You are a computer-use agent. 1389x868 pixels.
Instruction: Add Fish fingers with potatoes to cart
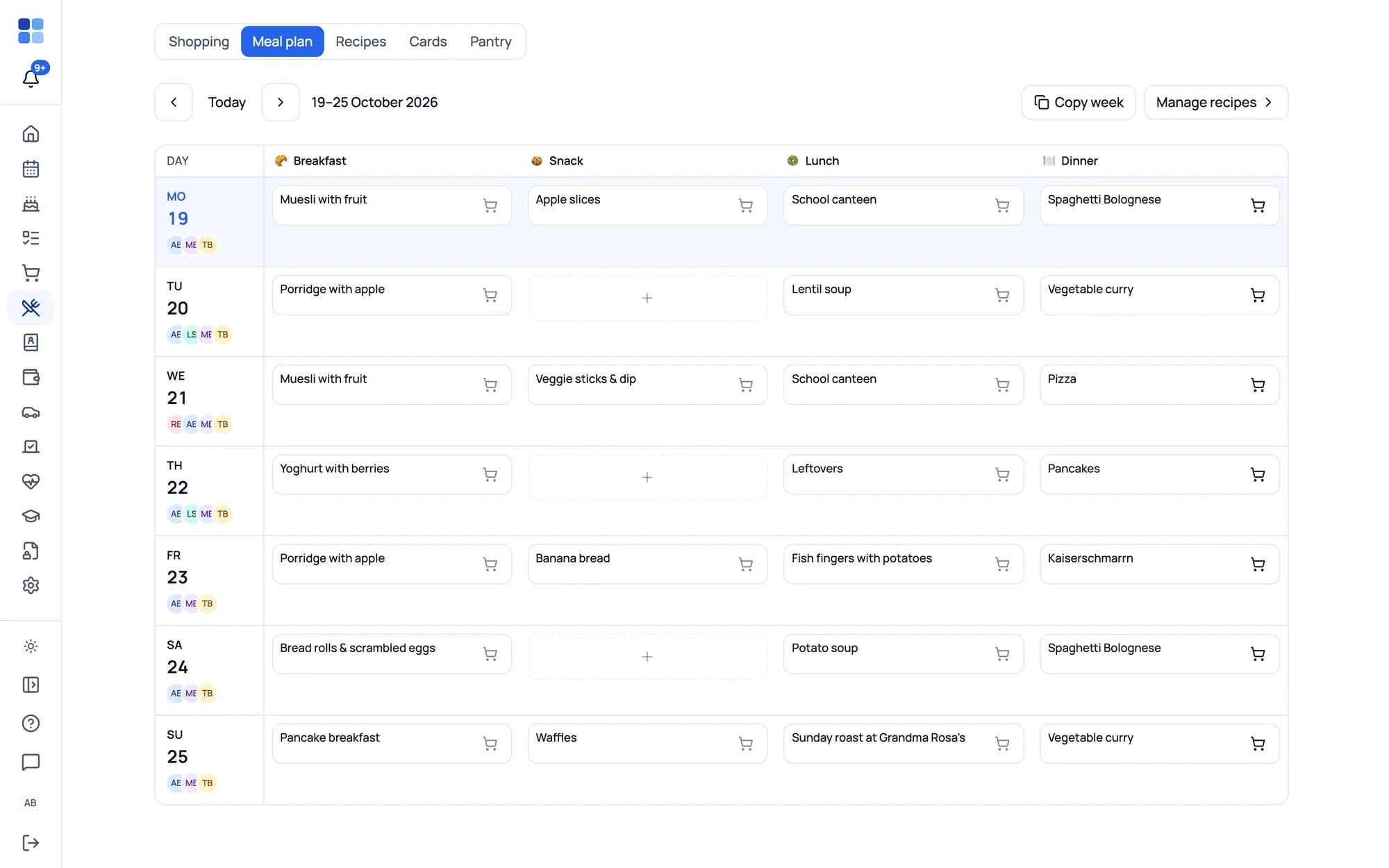[1002, 565]
